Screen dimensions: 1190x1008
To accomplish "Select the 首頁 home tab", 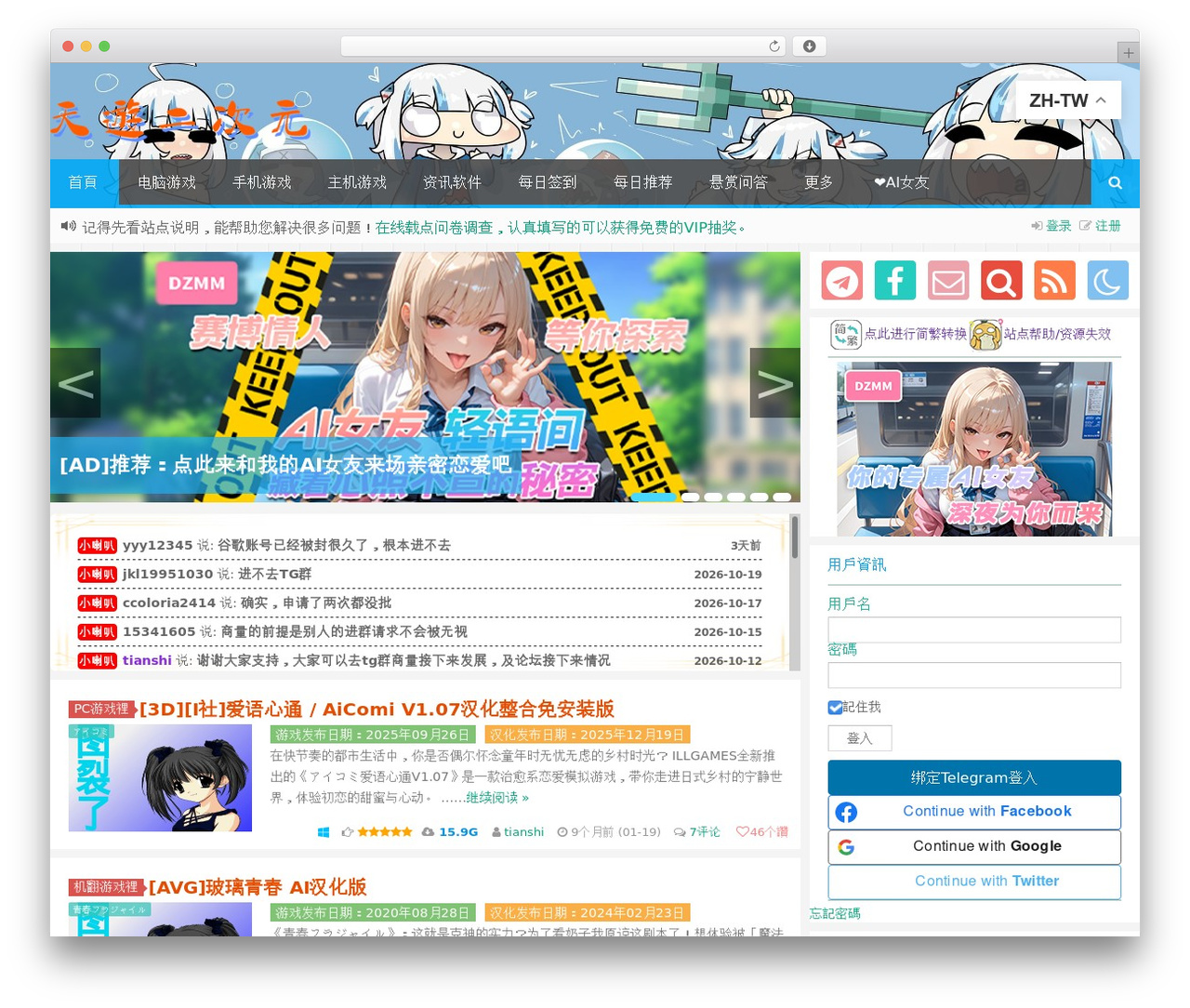I will point(83,182).
